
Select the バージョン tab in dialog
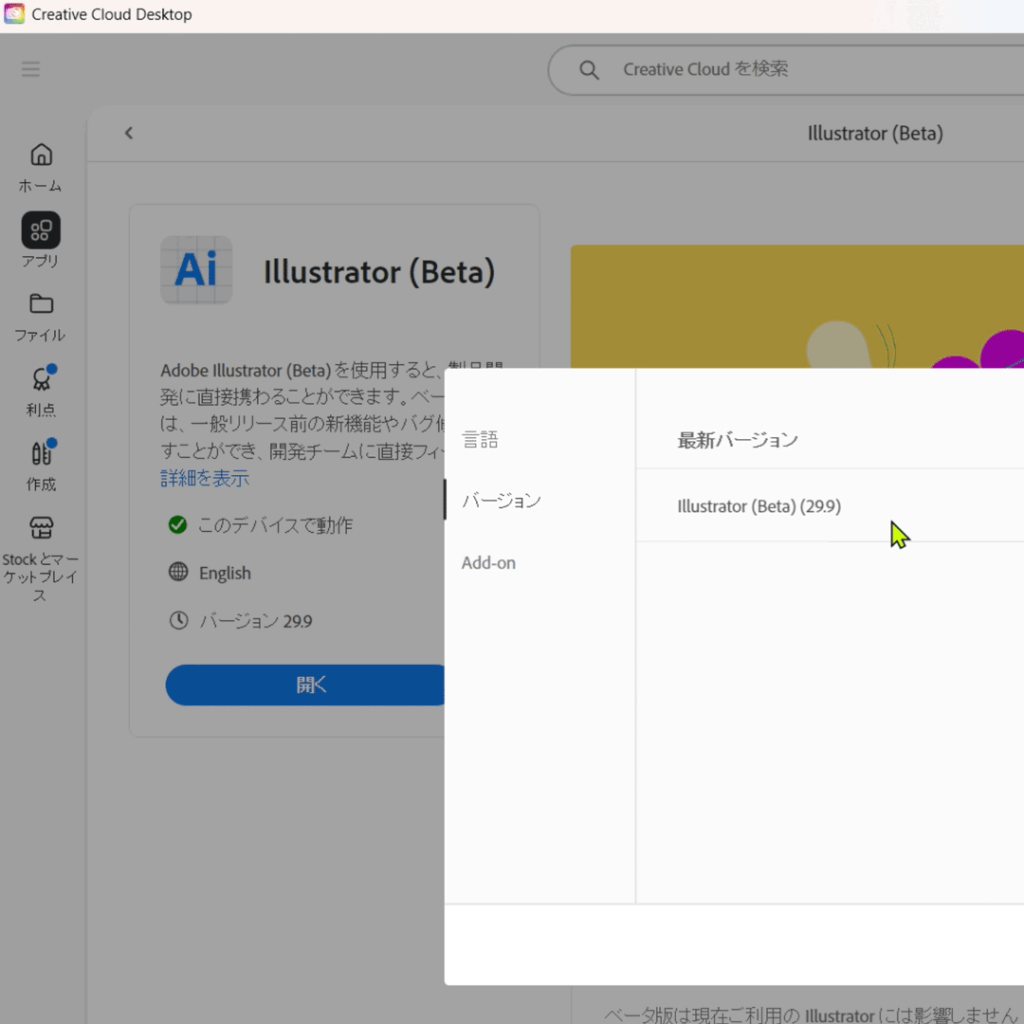point(501,500)
